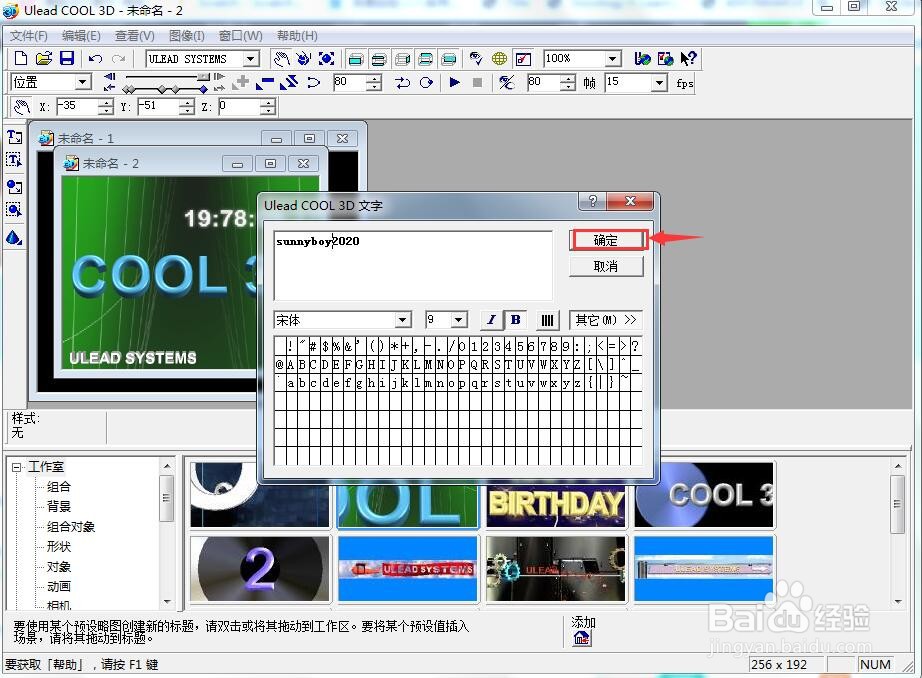Close the Ulead COOL 3D 文字 dialog
The image size is (922, 678).
pos(630,201)
